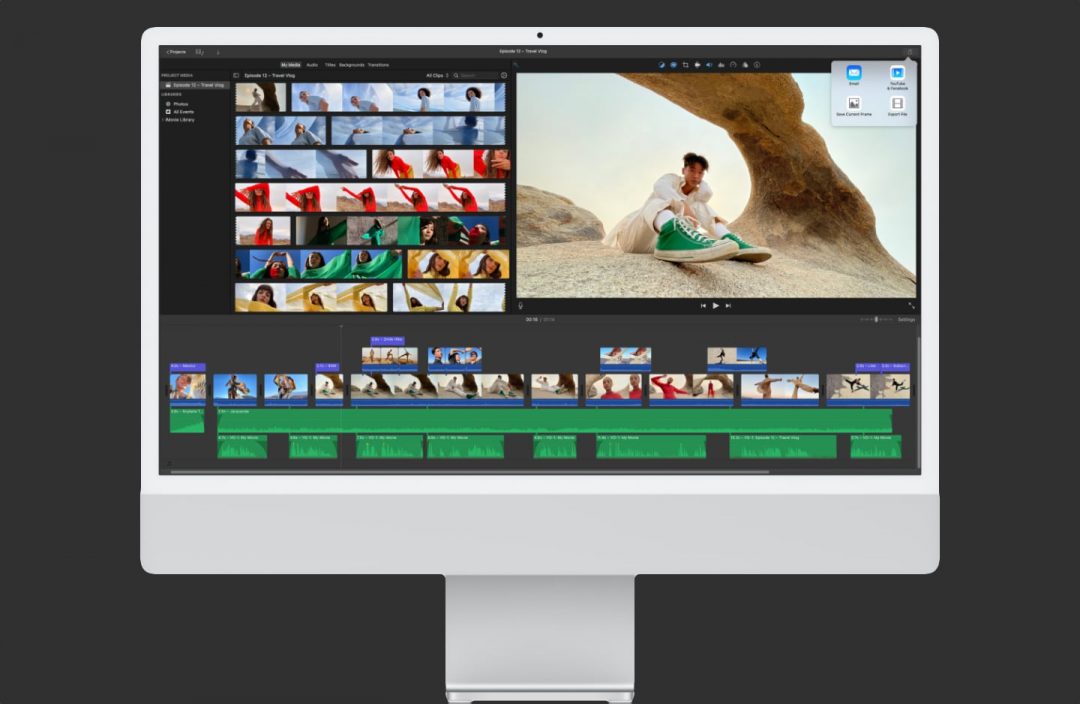
Task: Select Export File from share options
Action: [898, 104]
